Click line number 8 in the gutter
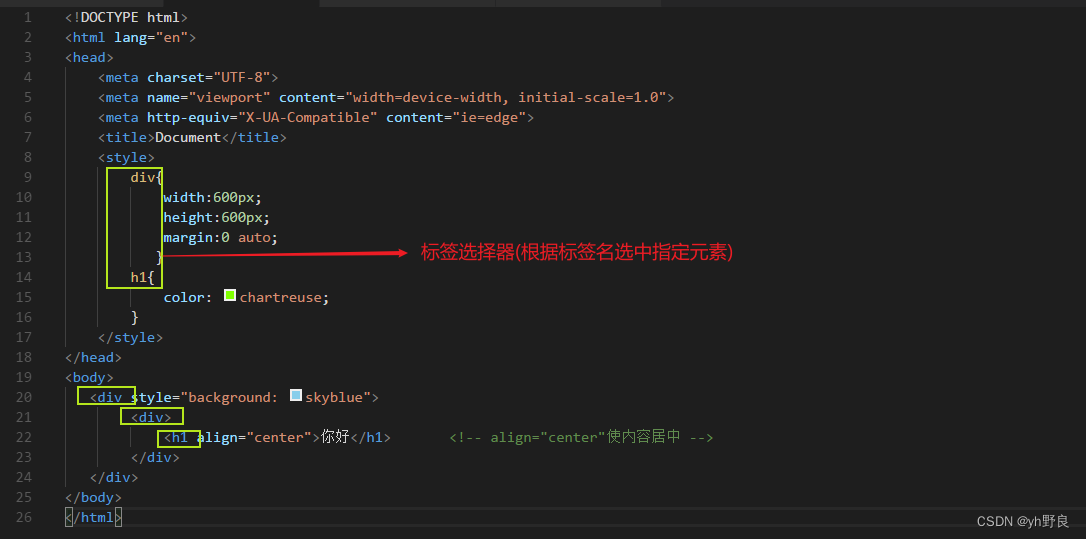Image resolution: width=1086 pixels, height=539 pixels. click(27, 157)
